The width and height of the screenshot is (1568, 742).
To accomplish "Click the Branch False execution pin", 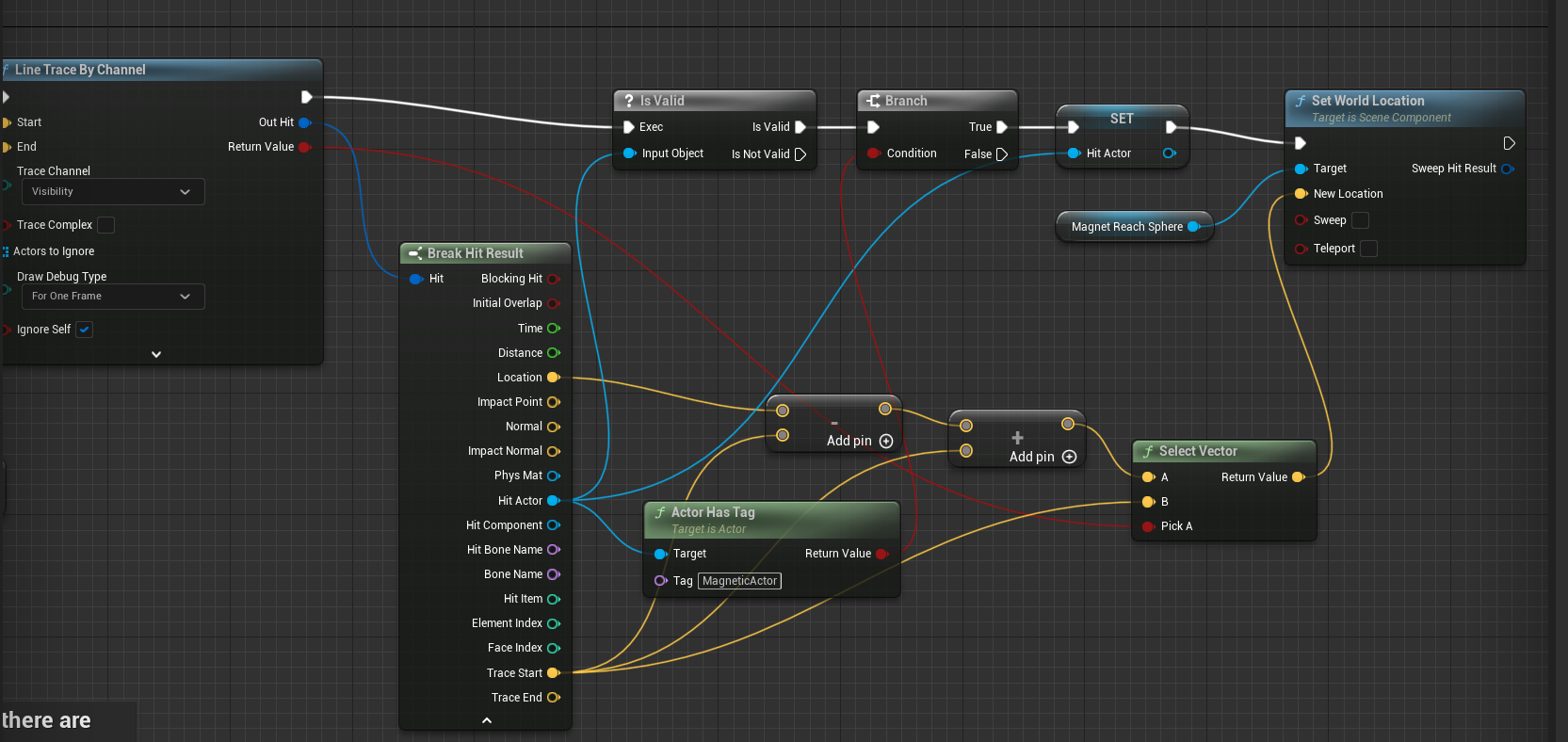I will click(x=1001, y=154).
